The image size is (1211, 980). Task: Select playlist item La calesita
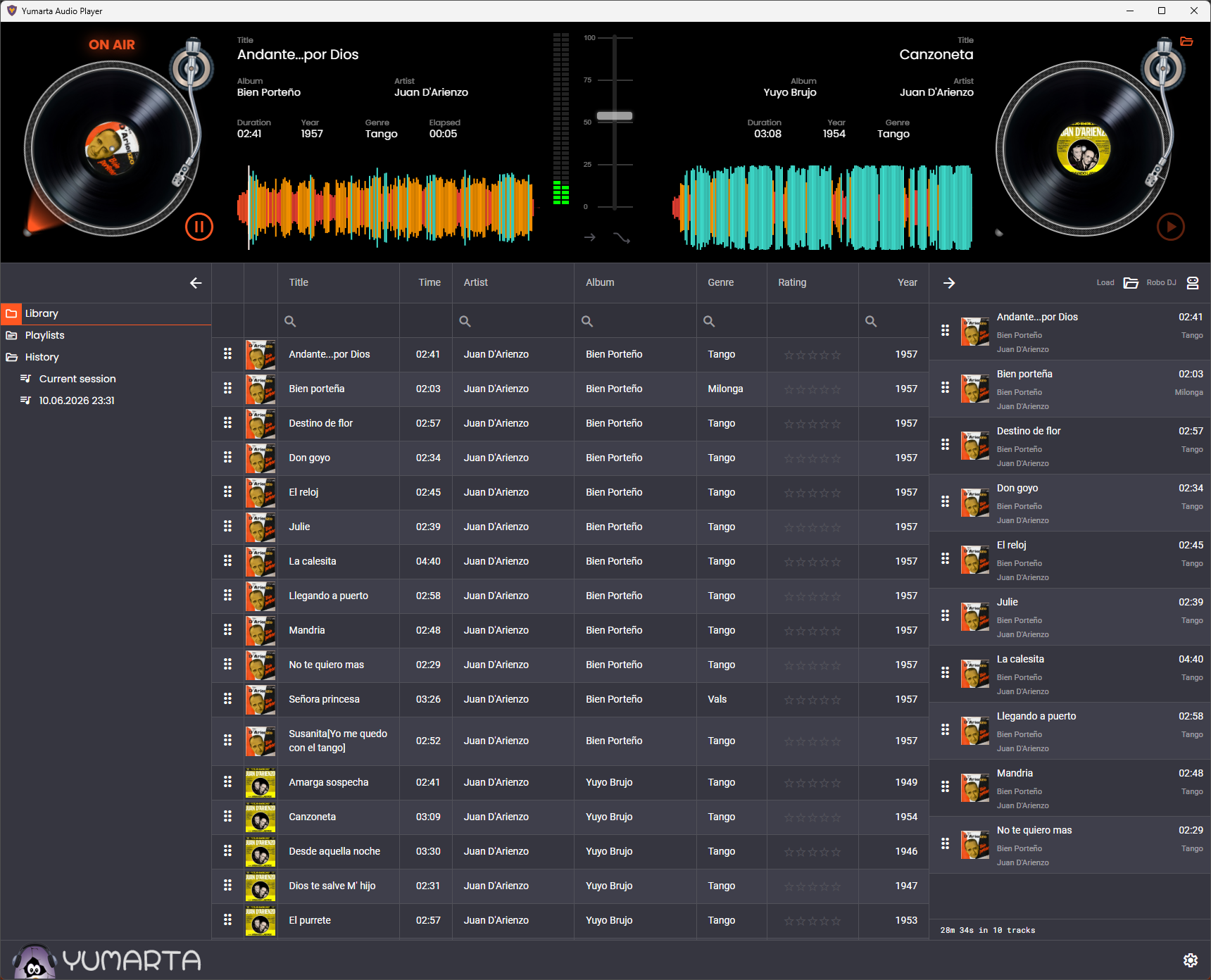click(1069, 674)
